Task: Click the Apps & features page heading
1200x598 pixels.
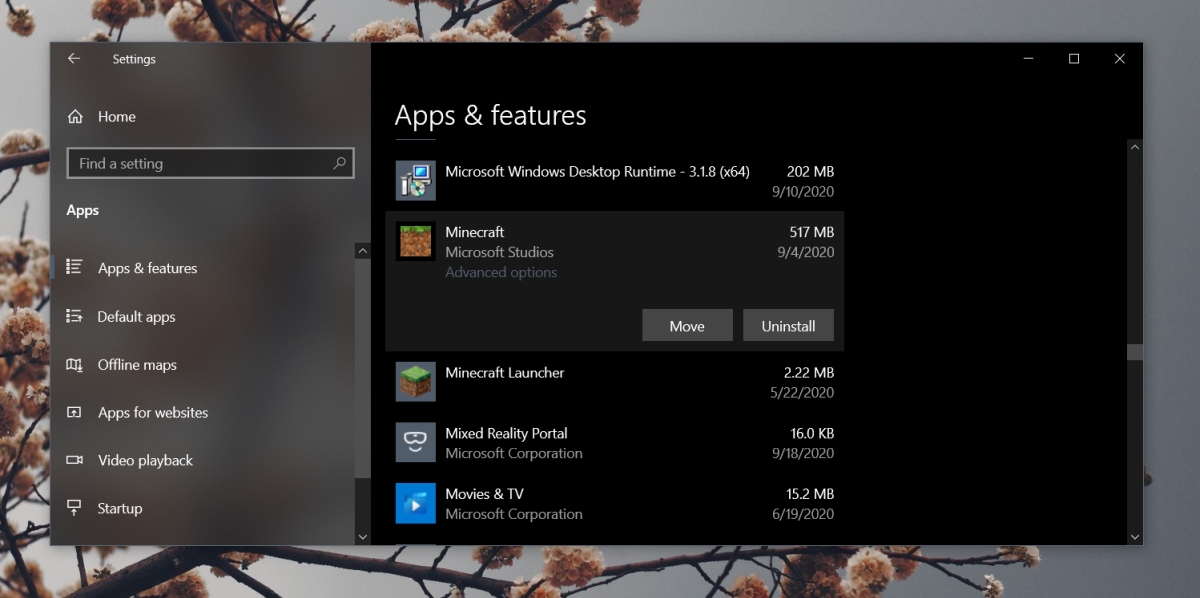Action: [x=490, y=116]
